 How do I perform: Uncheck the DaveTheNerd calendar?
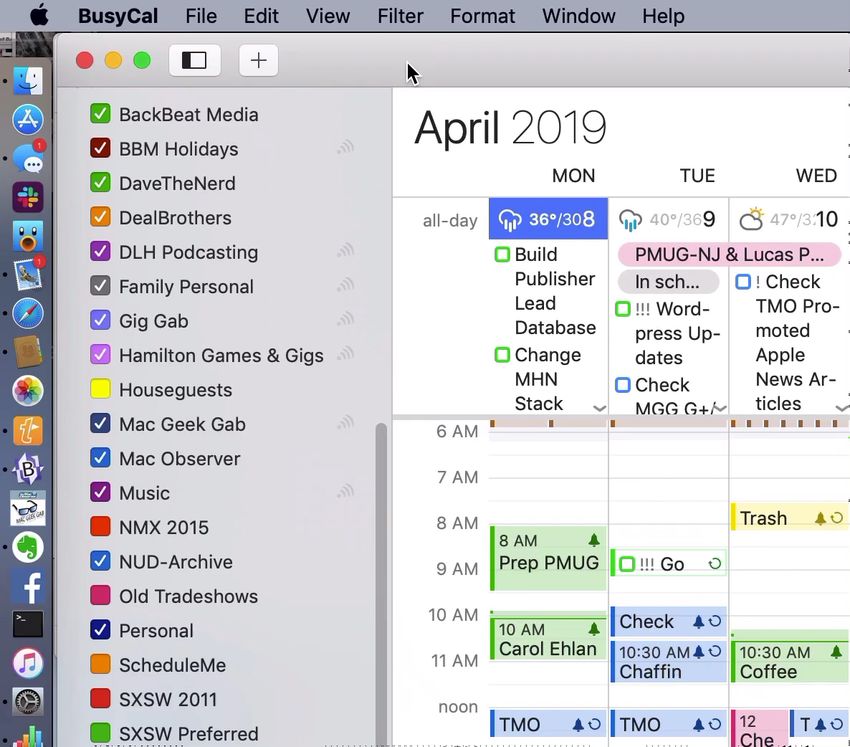point(100,183)
